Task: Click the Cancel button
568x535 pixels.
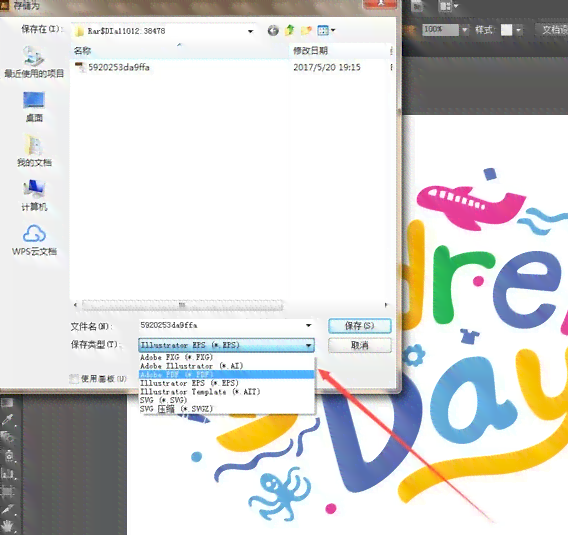Action: [360, 345]
